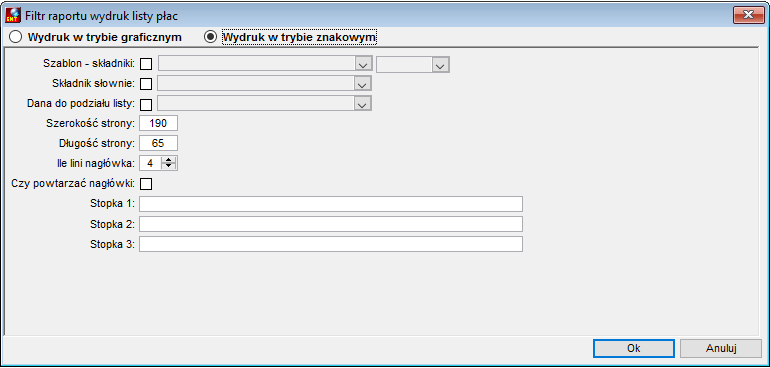Tick the Składnik słownie checkbox
Viewport: 770px width, 368px height.
coord(146,84)
